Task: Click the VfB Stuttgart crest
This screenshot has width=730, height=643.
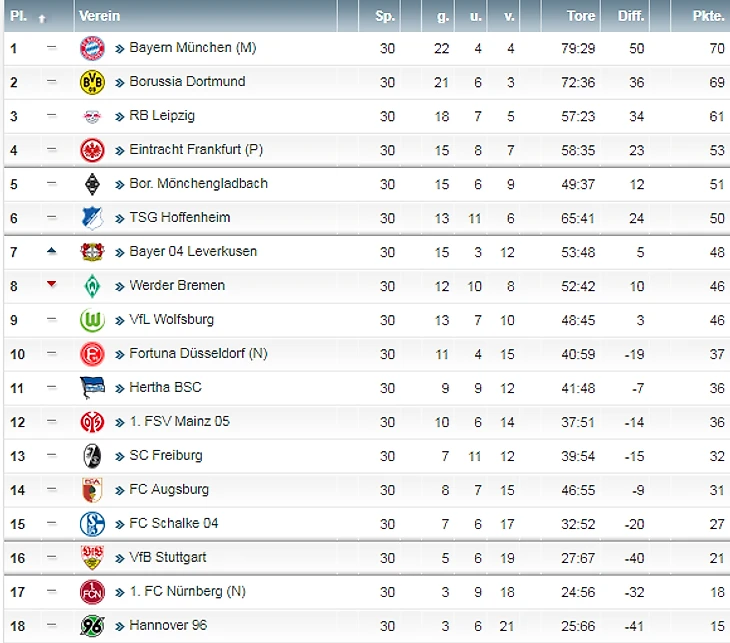Action: 92,558
